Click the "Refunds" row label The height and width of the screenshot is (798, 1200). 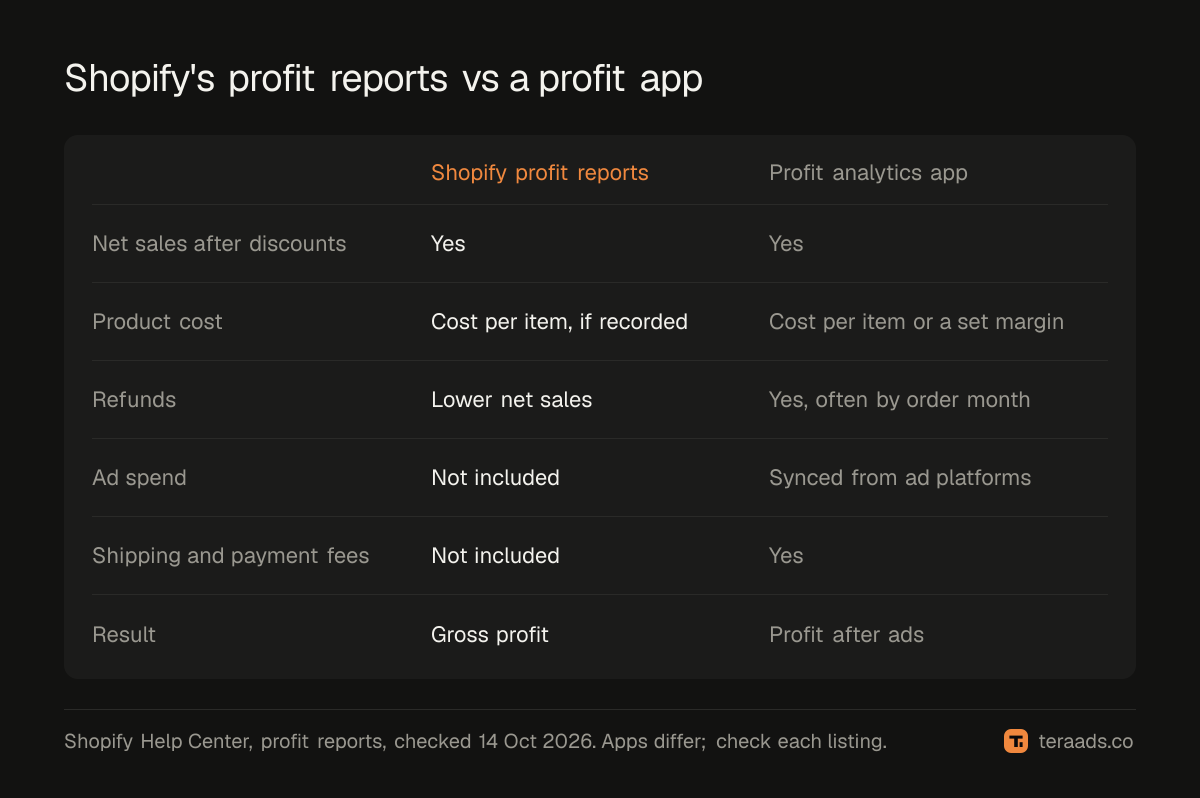[x=134, y=400]
